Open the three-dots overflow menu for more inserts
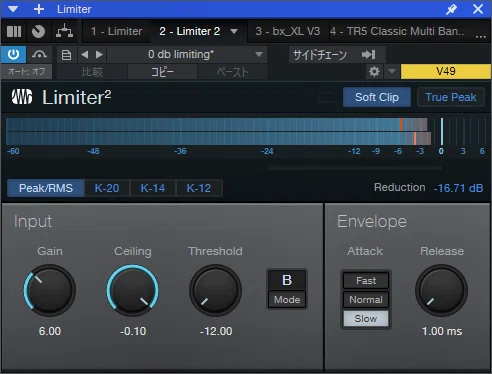This screenshot has height=374, width=492. [480, 36]
